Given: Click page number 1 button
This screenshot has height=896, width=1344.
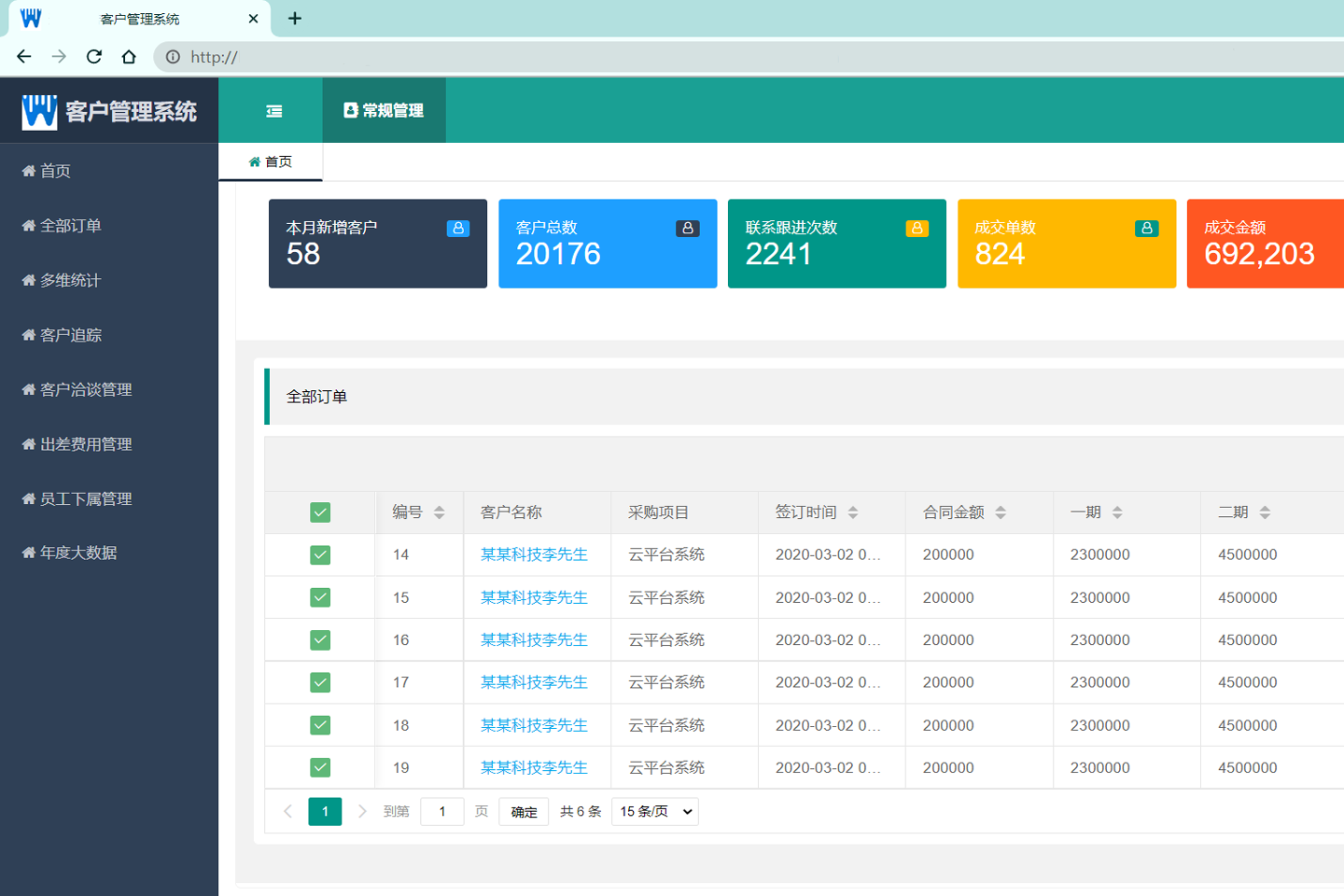Looking at the screenshot, I should click(x=325, y=812).
